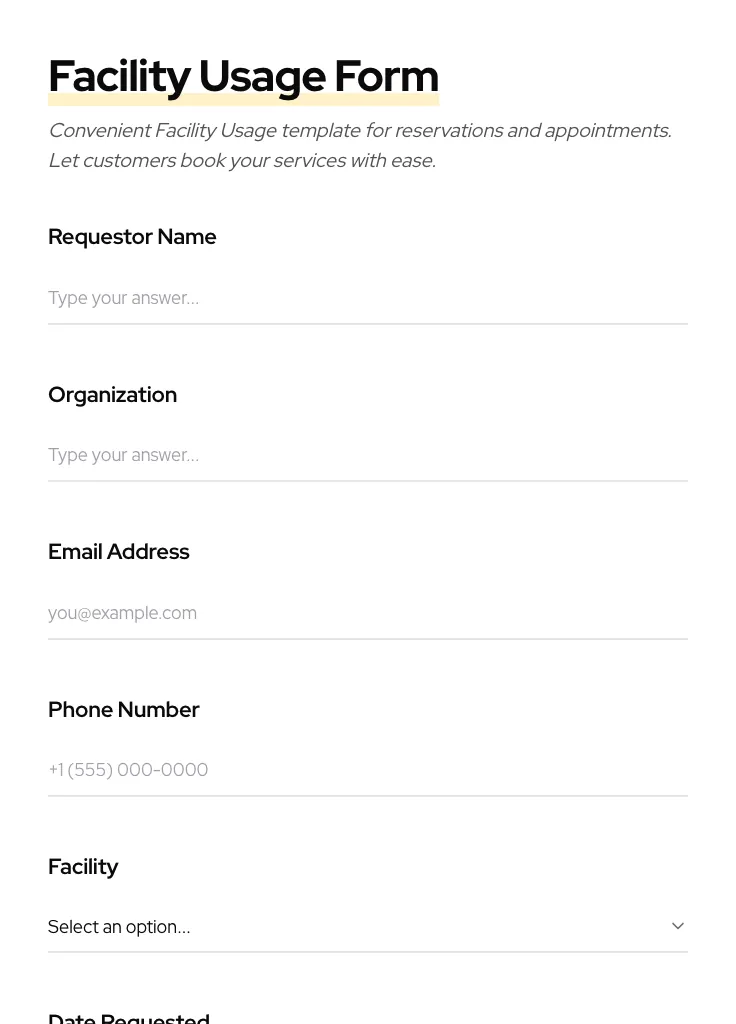The height and width of the screenshot is (1024, 736).
Task: Click the Facility question label
Action: click(83, 867)
